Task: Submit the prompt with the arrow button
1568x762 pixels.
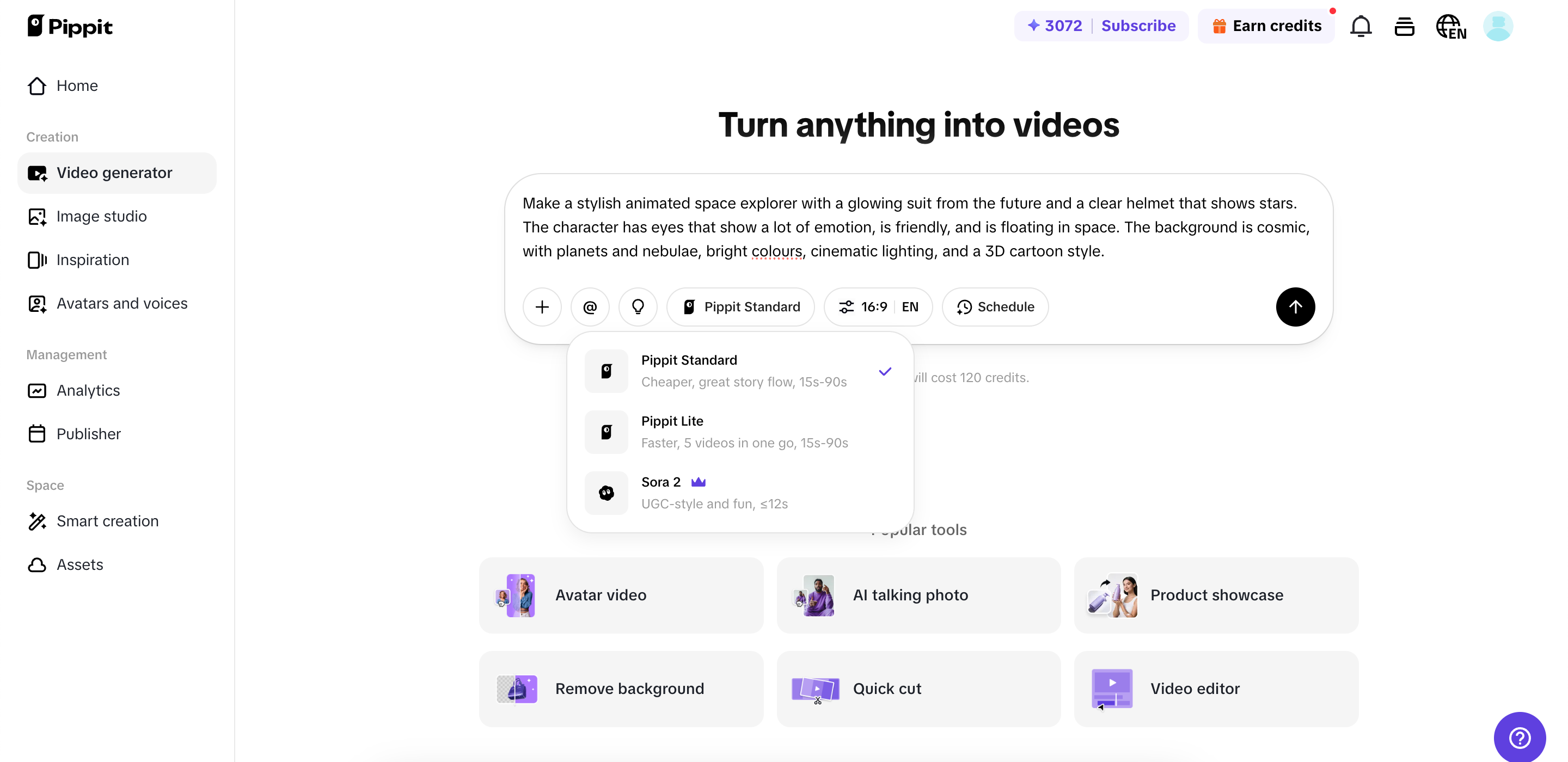Action: point(1295,307)
